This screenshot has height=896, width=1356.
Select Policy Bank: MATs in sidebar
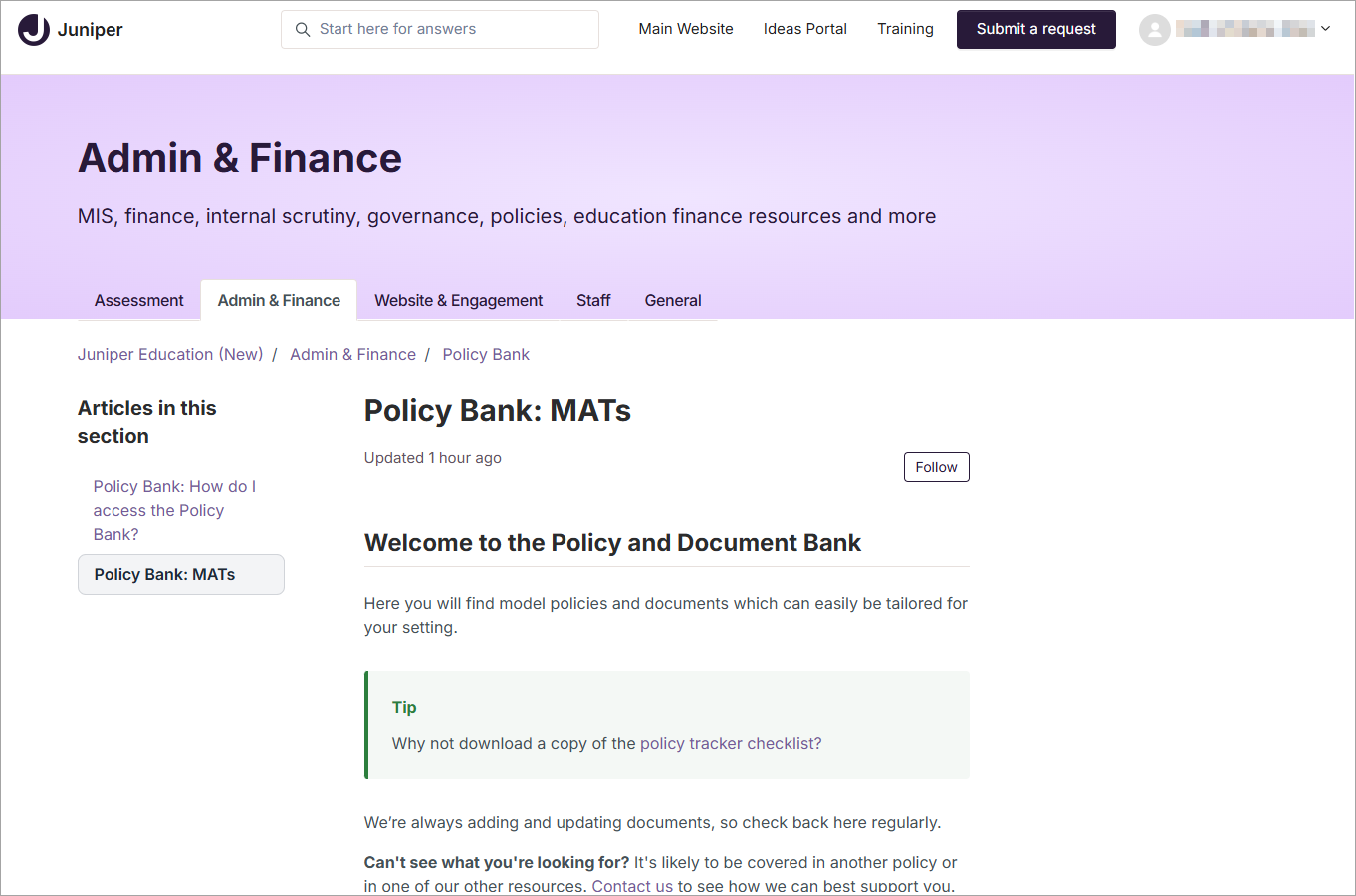(181, 574)
